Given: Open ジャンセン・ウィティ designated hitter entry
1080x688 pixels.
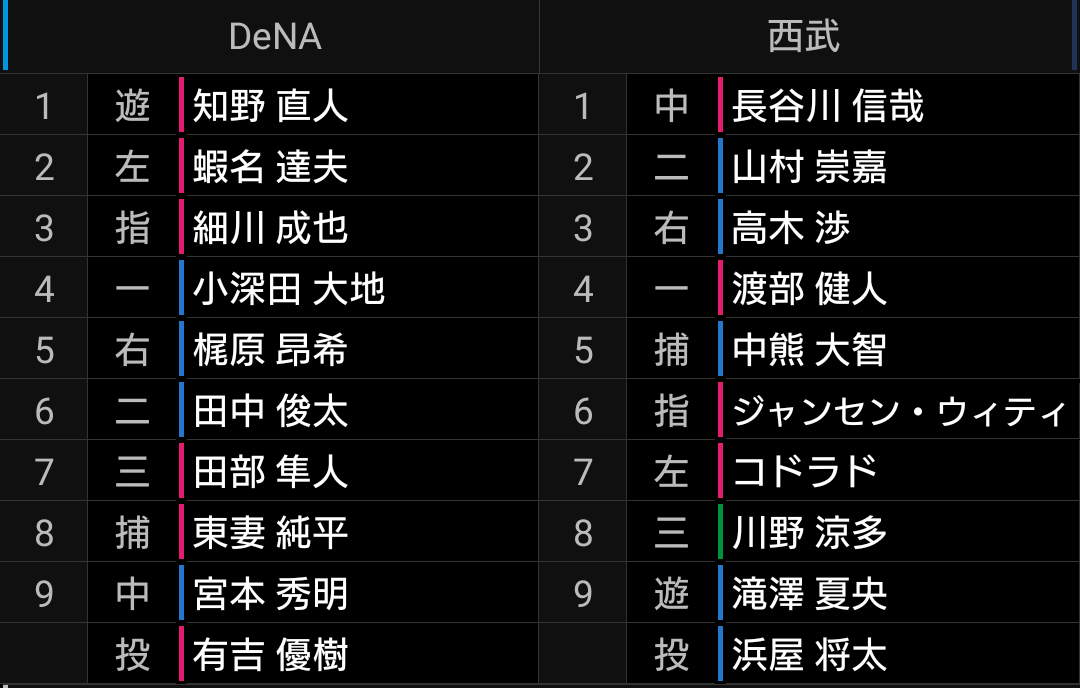Looking at the screenshot, I should 898,411.
